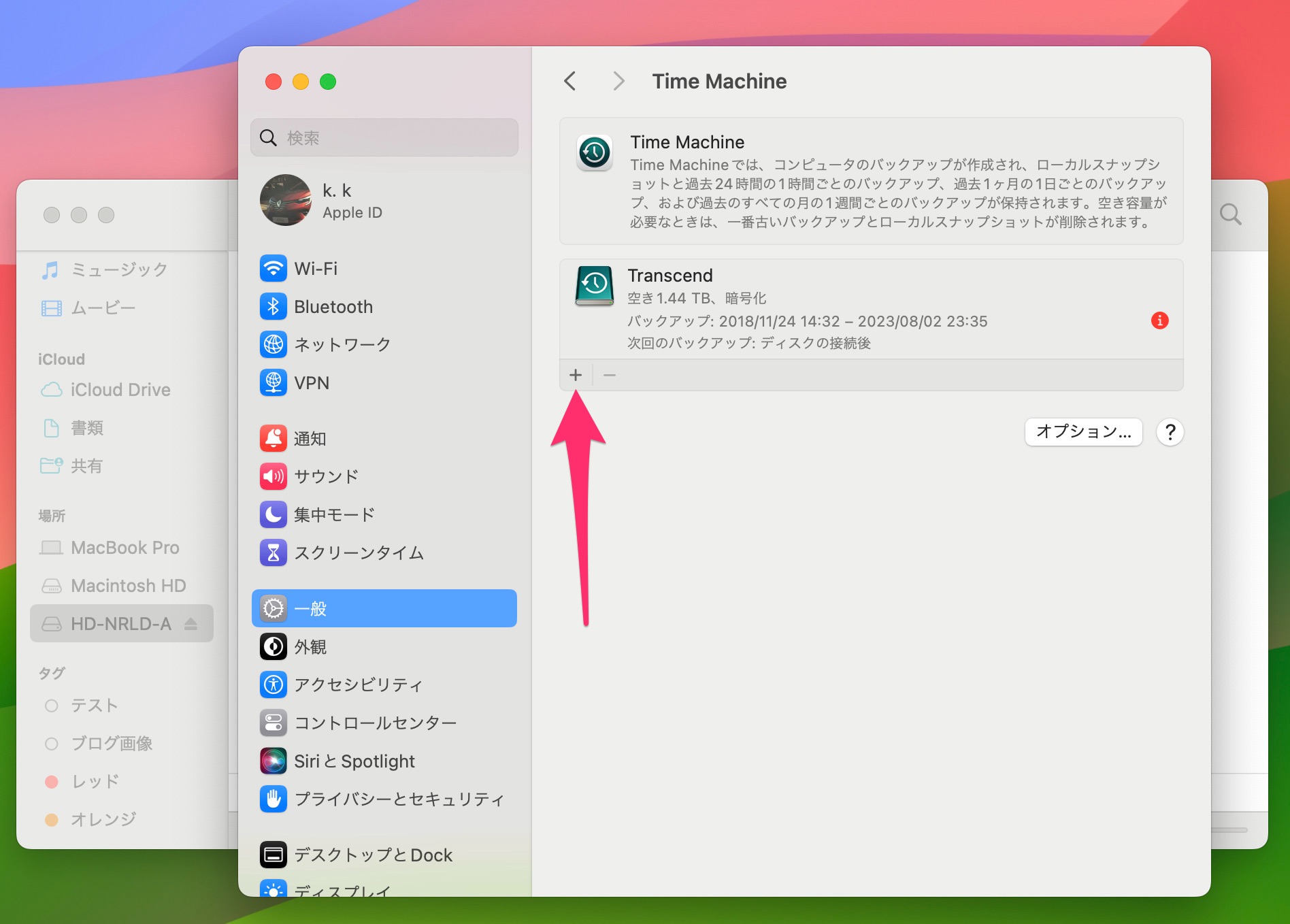
Task: Click the Time Machine clock icon
Action: pos(594,152)
